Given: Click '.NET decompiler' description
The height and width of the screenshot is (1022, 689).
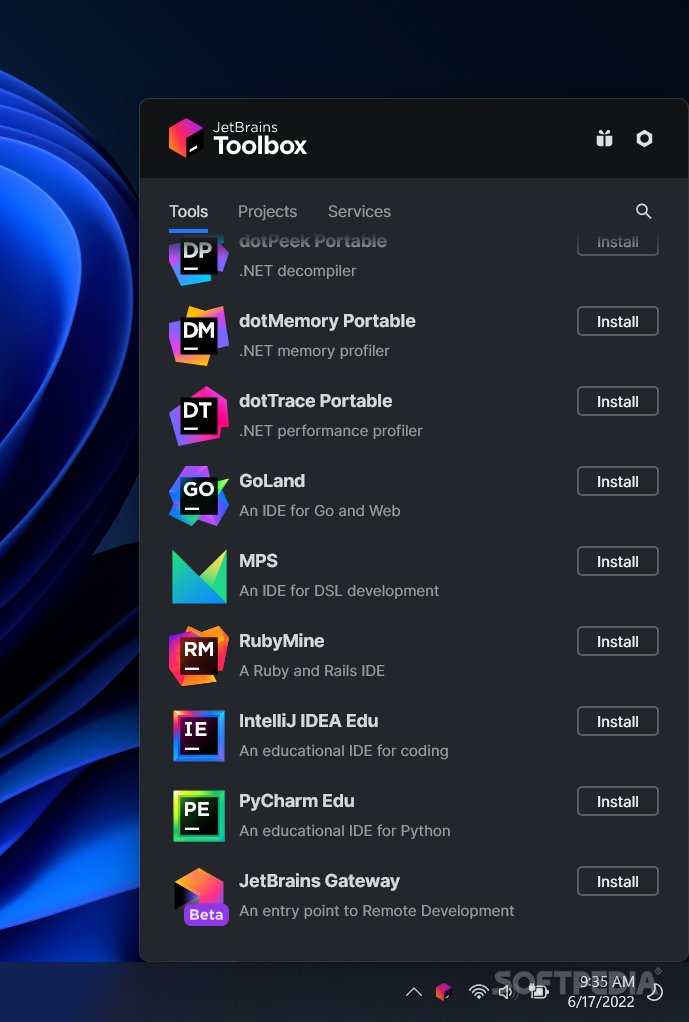Looking at the screenshot, I should [297, 270].
